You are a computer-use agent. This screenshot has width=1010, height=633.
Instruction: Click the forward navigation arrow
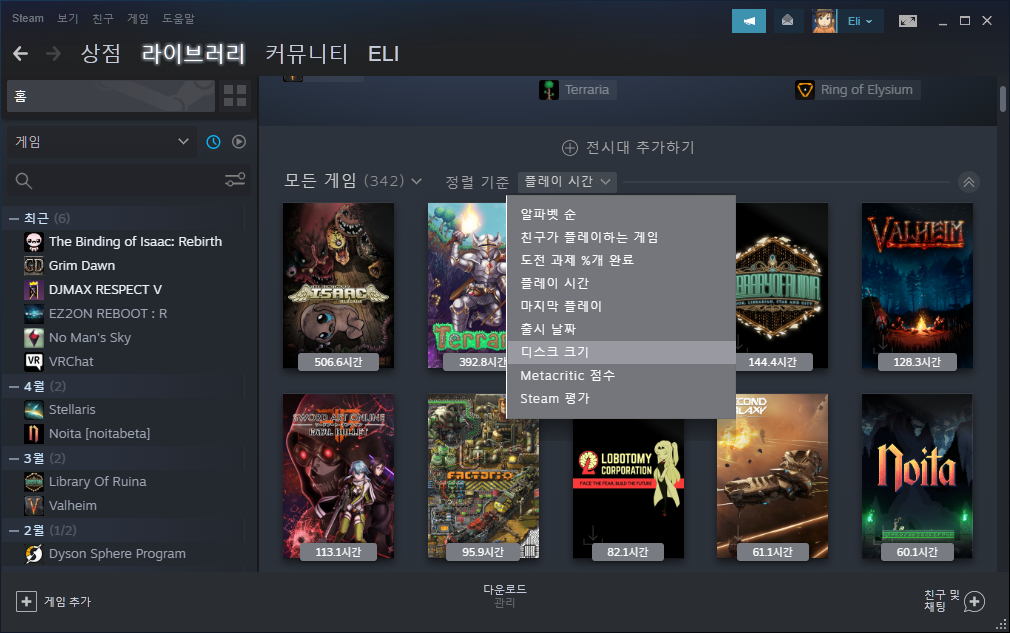(53, 53)
